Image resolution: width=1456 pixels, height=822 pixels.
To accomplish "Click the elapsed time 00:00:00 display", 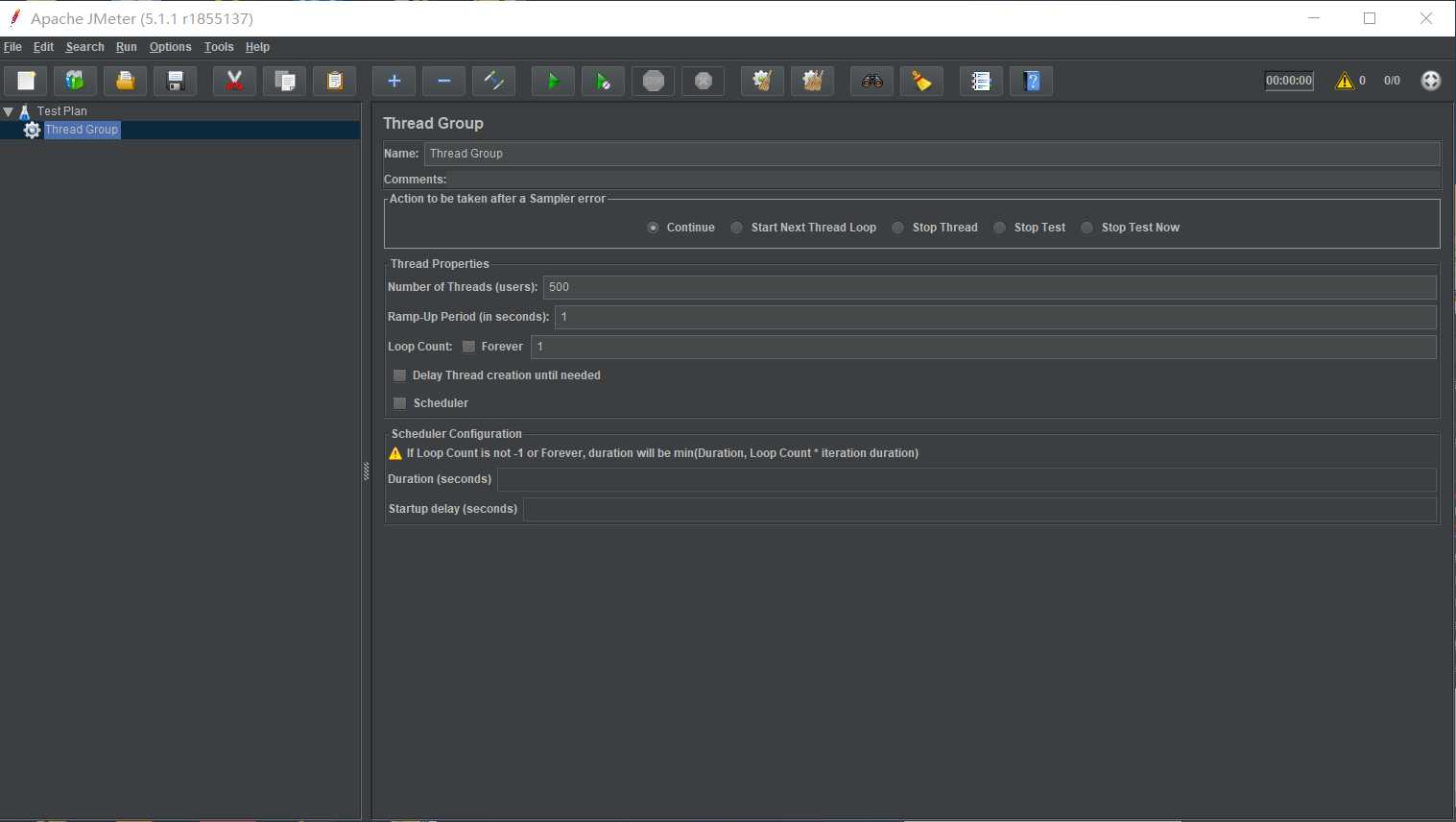I will tap(1289, 81).
